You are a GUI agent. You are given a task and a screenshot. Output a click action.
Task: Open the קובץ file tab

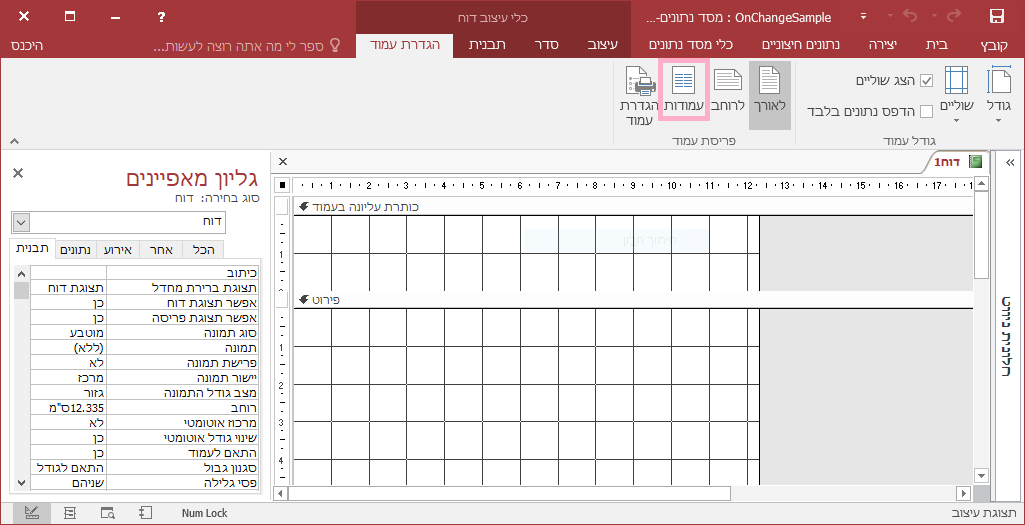(x=996, y=46)
